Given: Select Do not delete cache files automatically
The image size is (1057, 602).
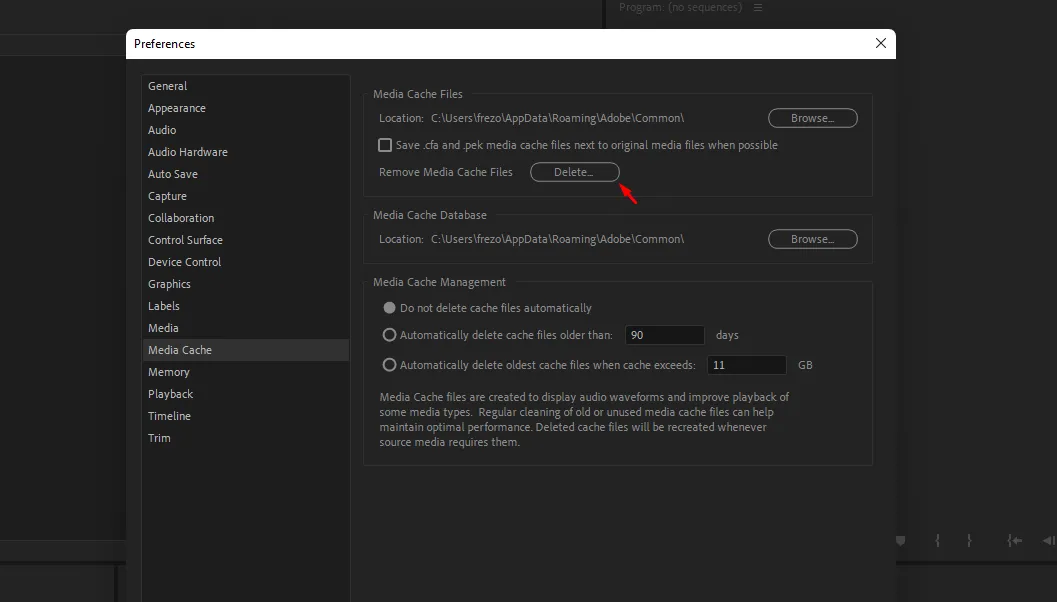Looking at the screenshot, I should (389, 308).
